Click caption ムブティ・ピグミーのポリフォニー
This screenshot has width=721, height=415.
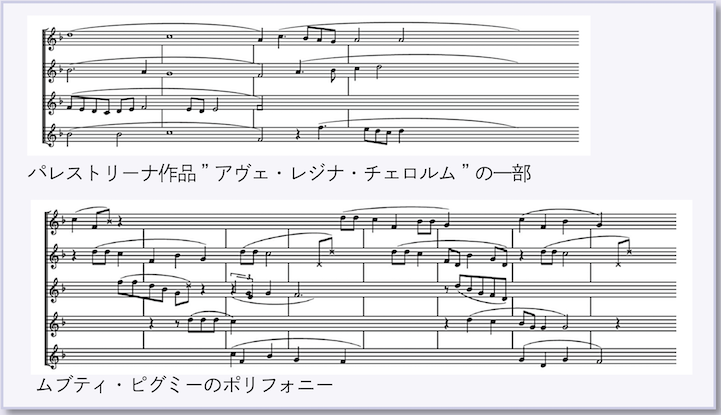[x=184, y=384]
